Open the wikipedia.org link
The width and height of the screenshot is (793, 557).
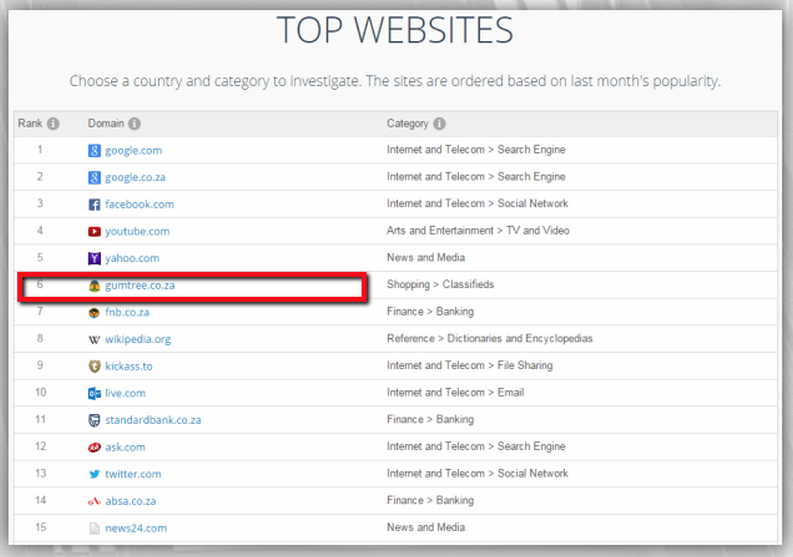point(138,339)
